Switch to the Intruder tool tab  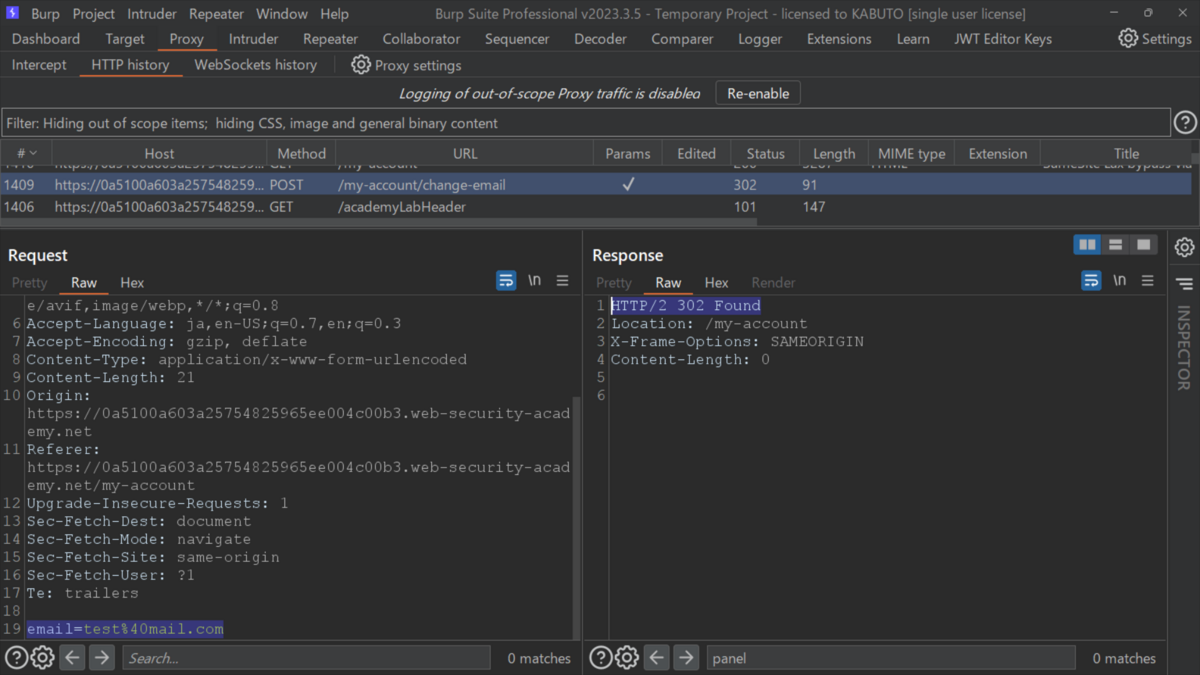tap(253, 39)
